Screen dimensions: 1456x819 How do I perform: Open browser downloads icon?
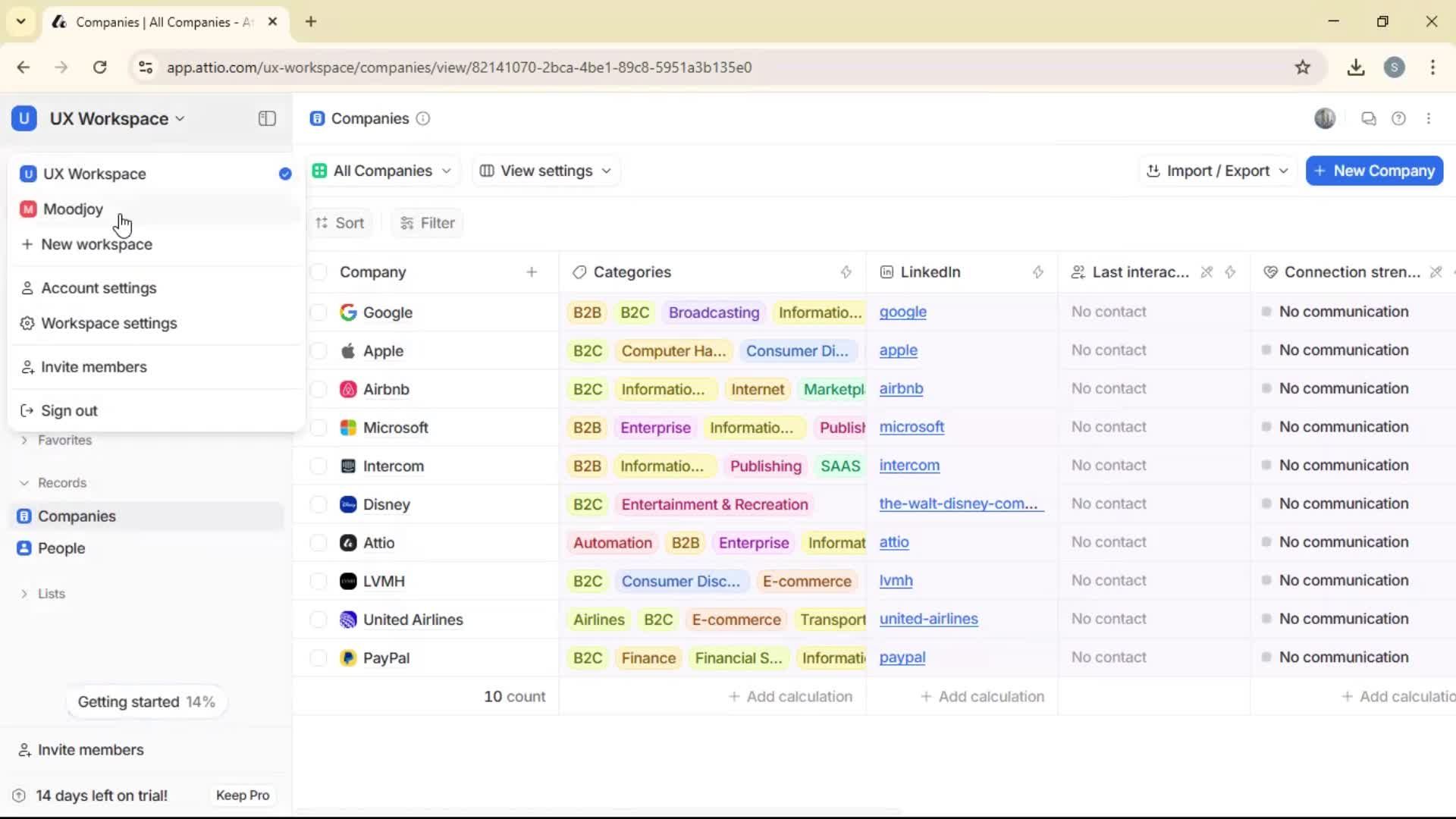tap(1356, 67)
